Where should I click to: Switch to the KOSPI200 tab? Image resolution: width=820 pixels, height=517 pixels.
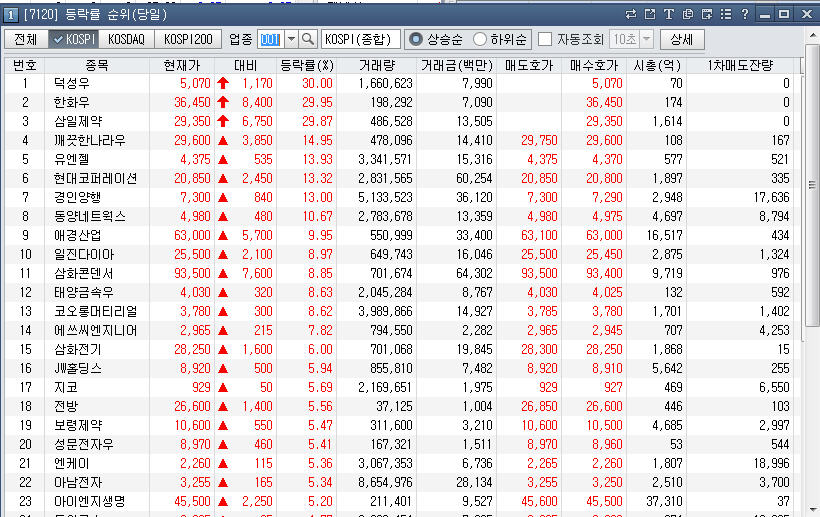coord(188,39)
